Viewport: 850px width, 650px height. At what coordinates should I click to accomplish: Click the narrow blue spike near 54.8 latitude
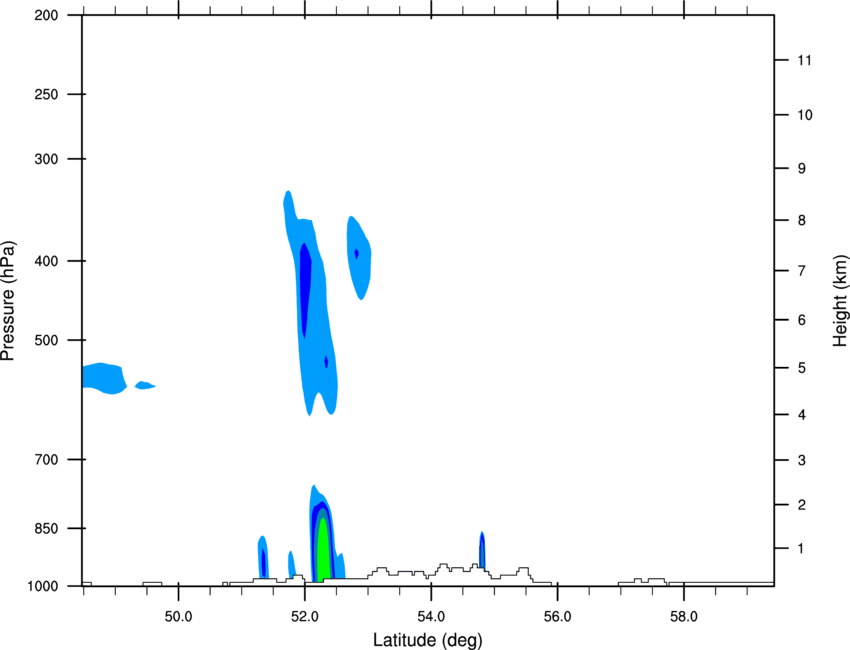tap(482, 551)
